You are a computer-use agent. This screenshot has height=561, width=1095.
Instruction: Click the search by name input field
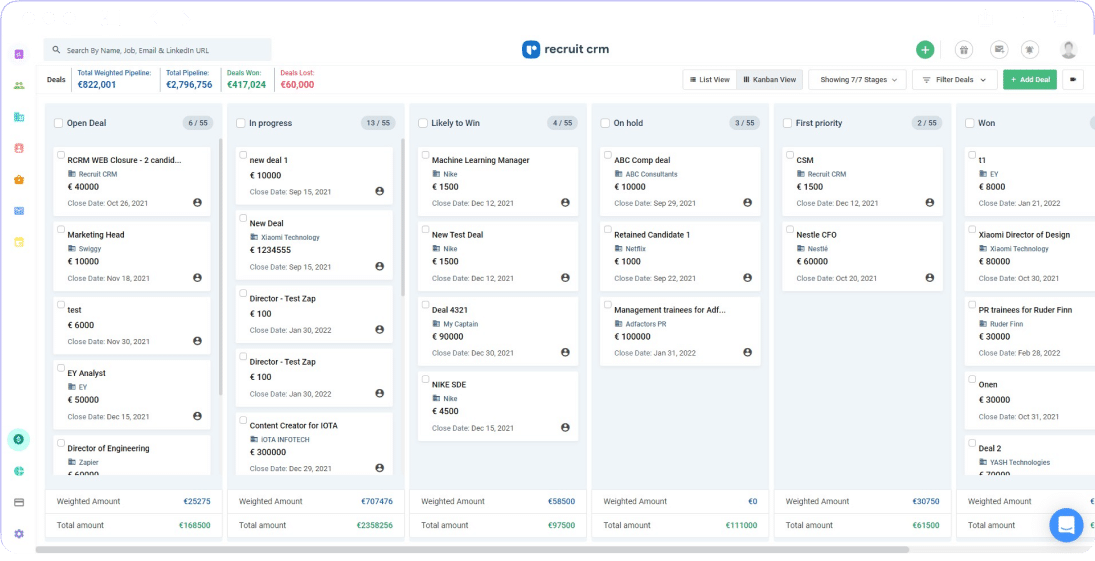pos(158,50)
